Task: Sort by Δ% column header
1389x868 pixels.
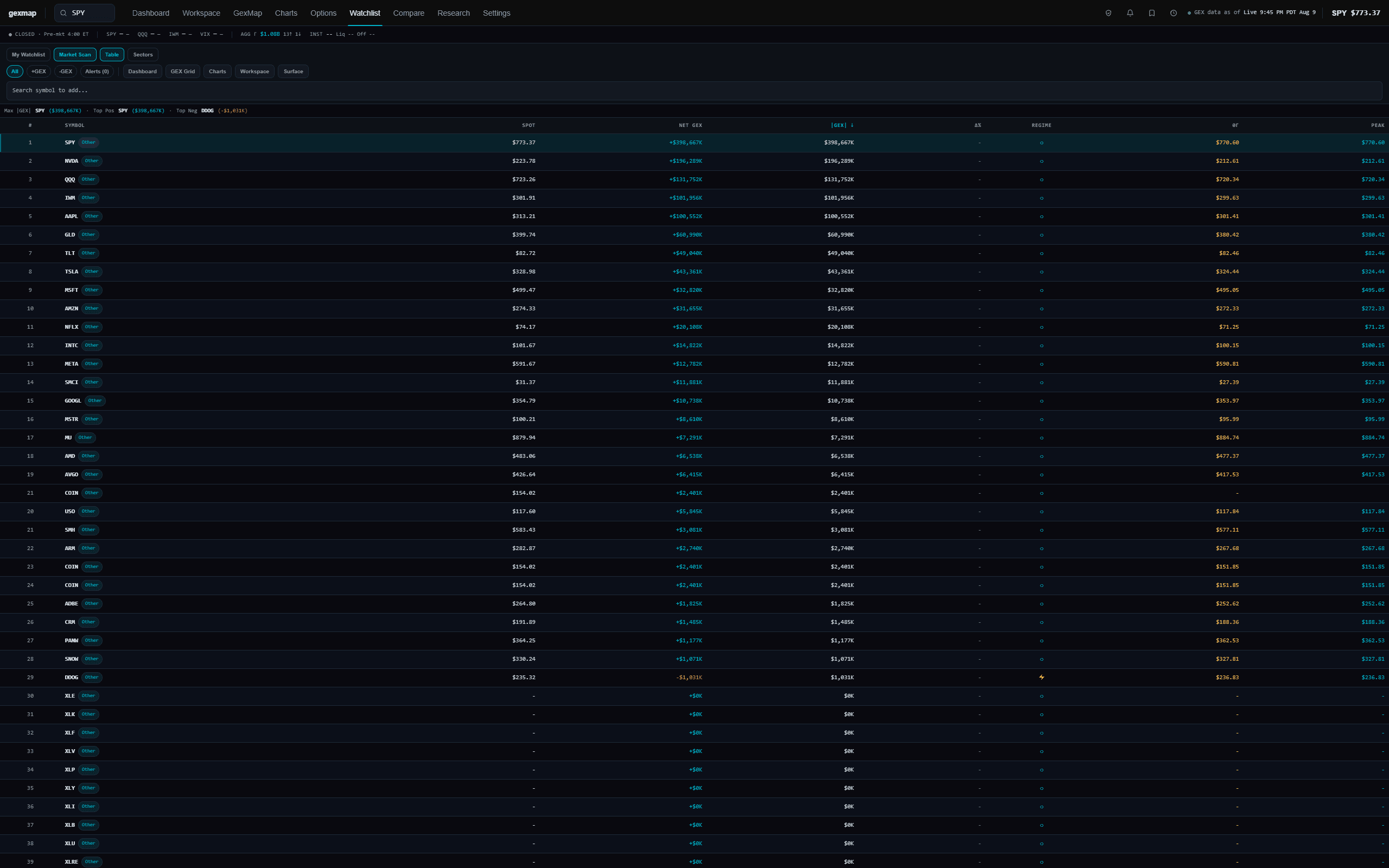Action: (x=978, y=125)
